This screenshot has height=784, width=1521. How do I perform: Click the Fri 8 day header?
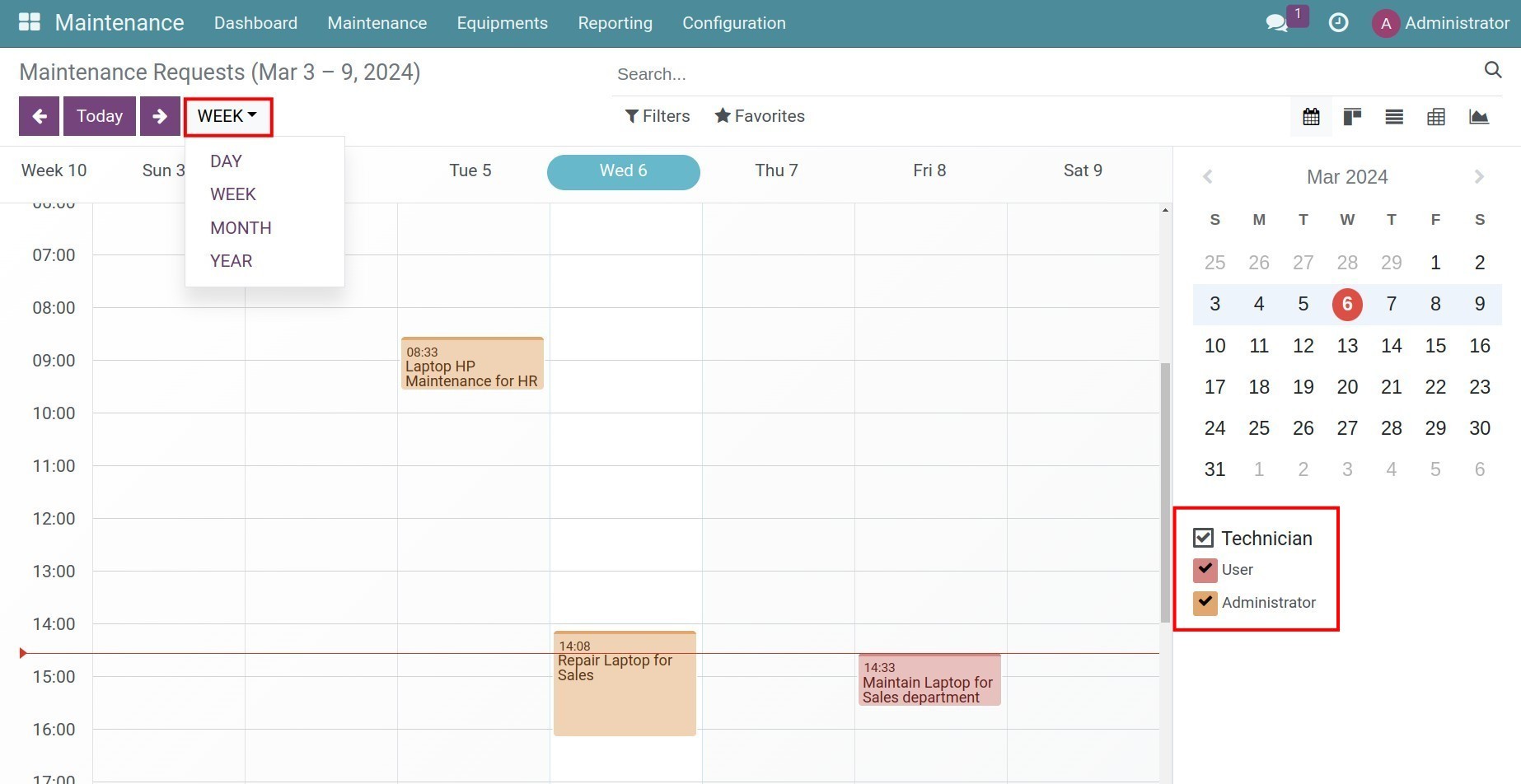pos(929,170)
